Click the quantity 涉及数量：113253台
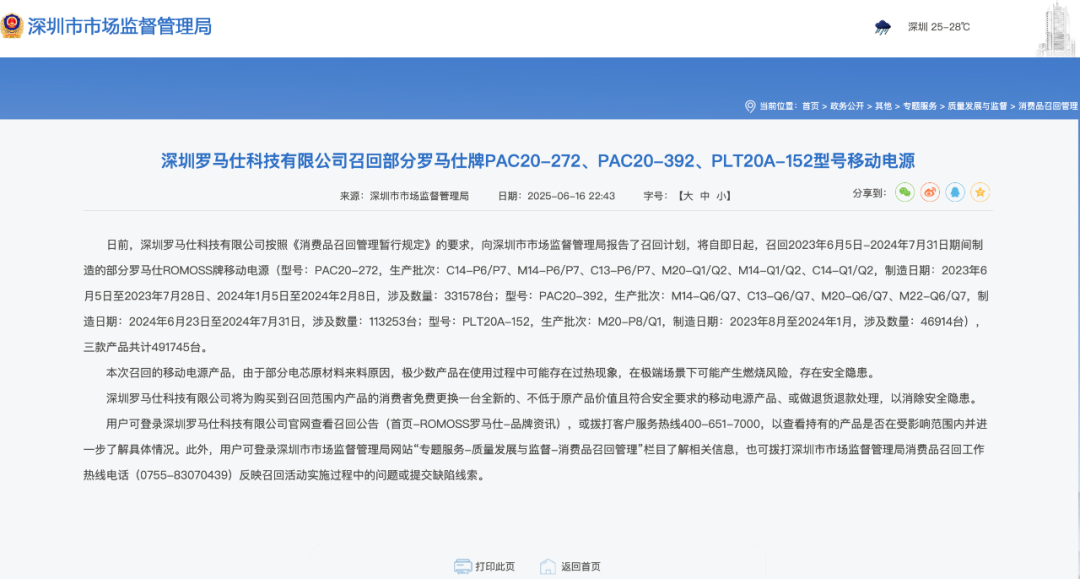The image size is (1080, 579). click(x=365, y=322)
